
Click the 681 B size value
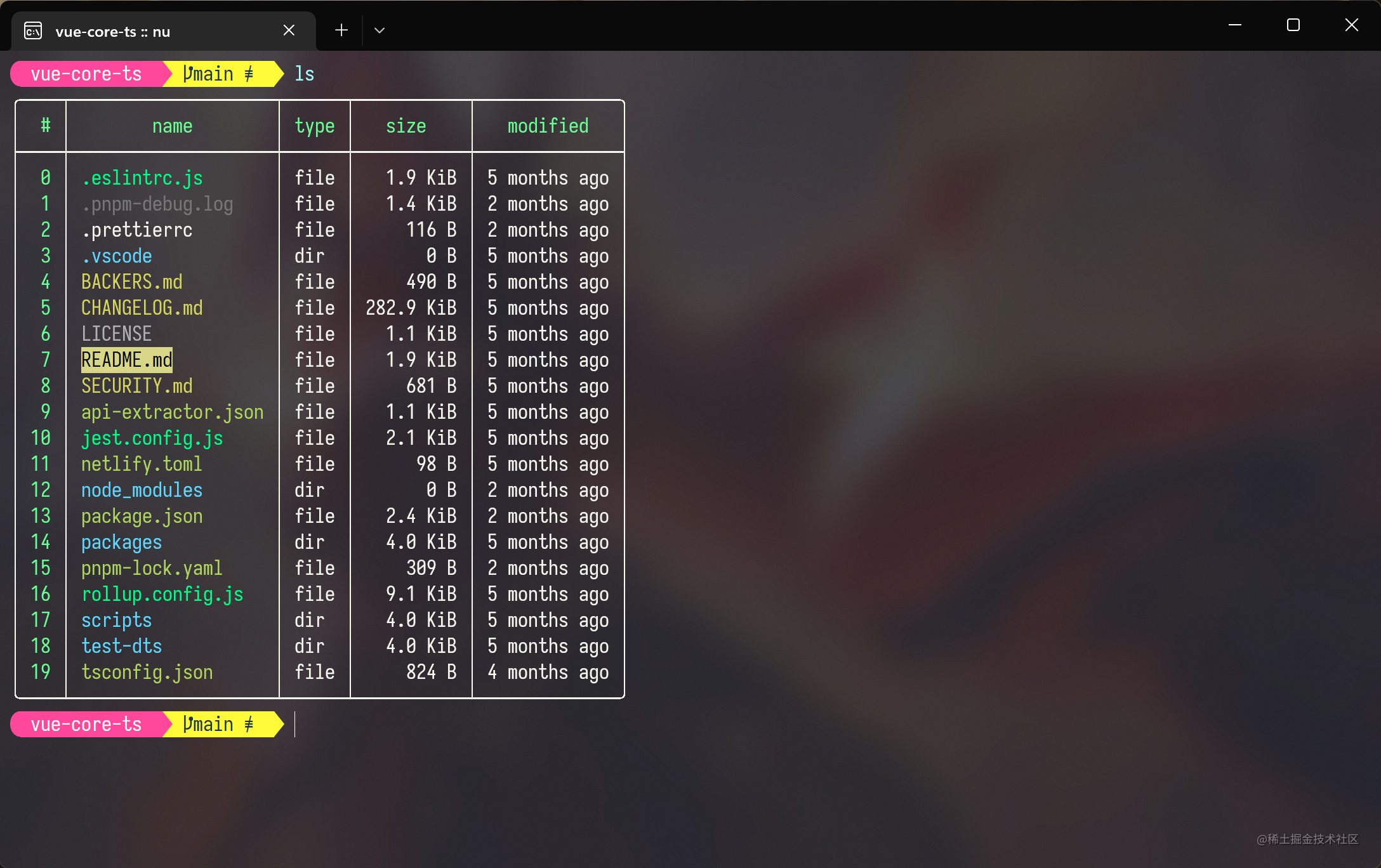click(x=432, y=386)
